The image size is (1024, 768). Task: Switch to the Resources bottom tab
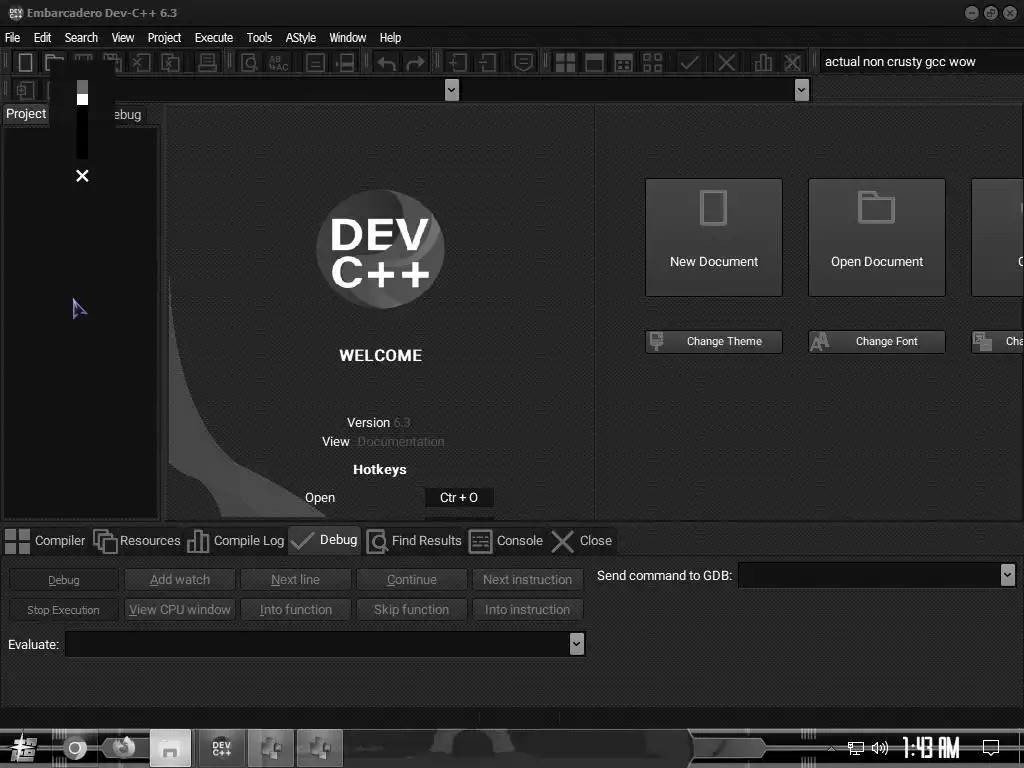pyautogui.click(x=137, y=541)
